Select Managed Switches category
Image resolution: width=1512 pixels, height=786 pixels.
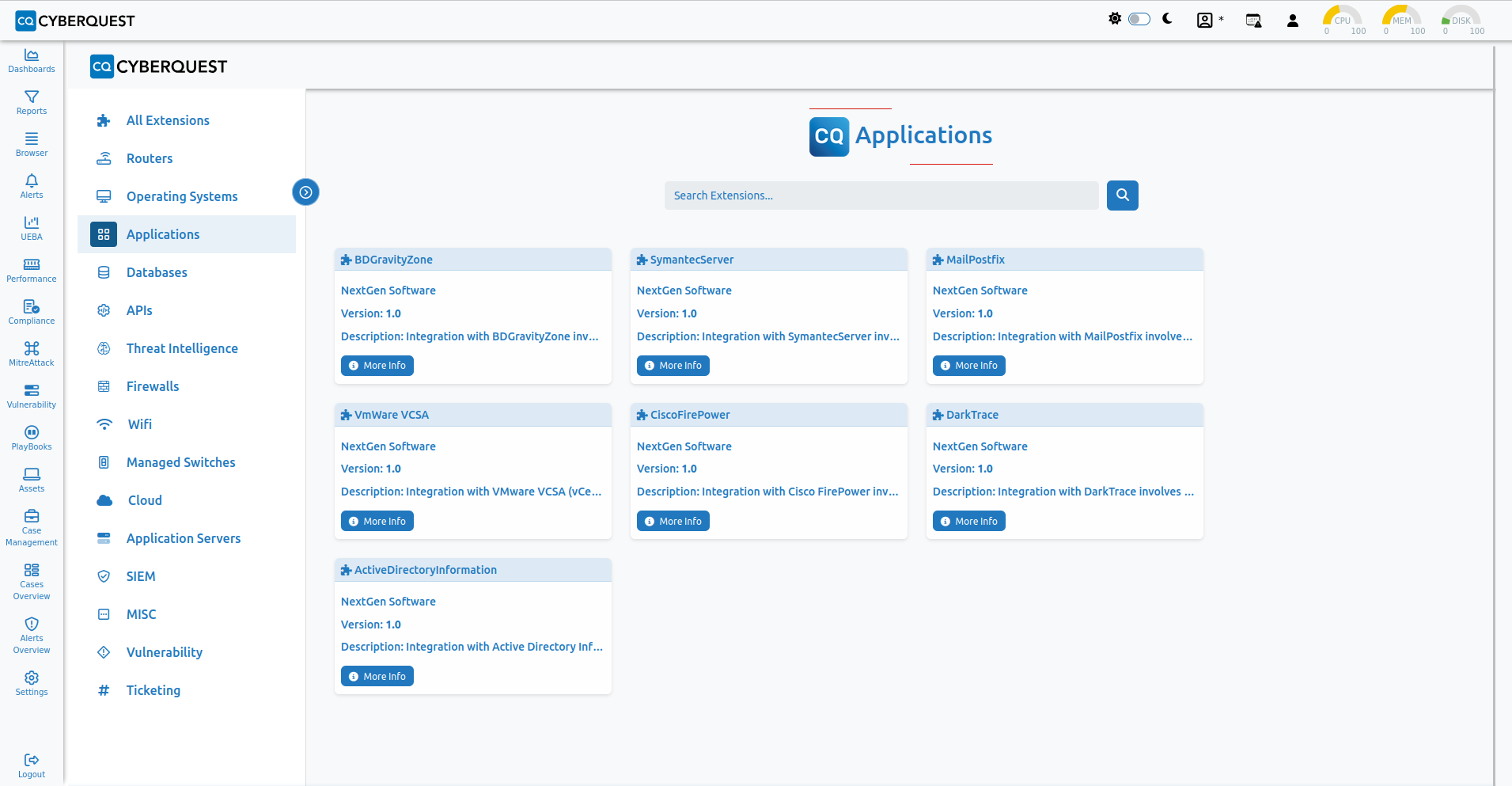[187, 462]
